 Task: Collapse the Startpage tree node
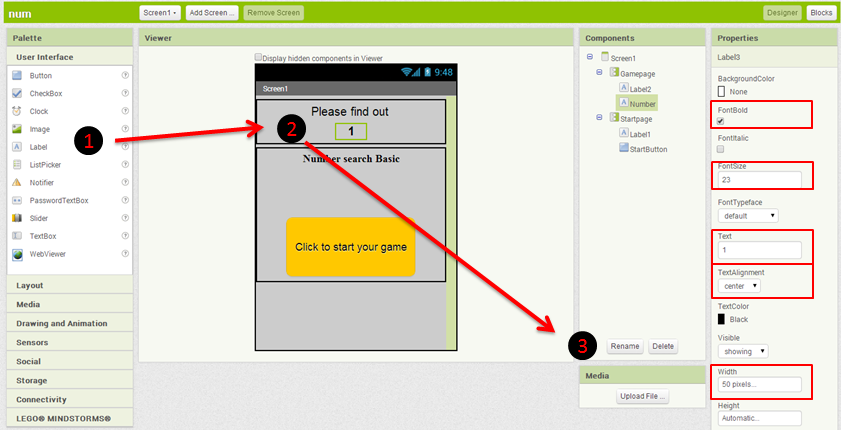[x=600, y=117]
